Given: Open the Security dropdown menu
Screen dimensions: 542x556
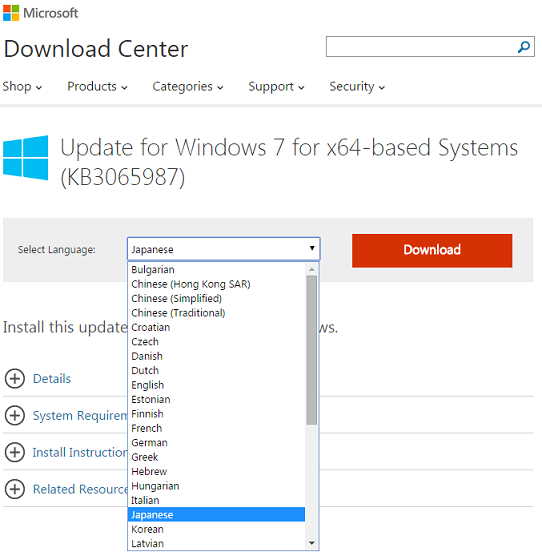Looking at the screenshot, I should [357, 87].
